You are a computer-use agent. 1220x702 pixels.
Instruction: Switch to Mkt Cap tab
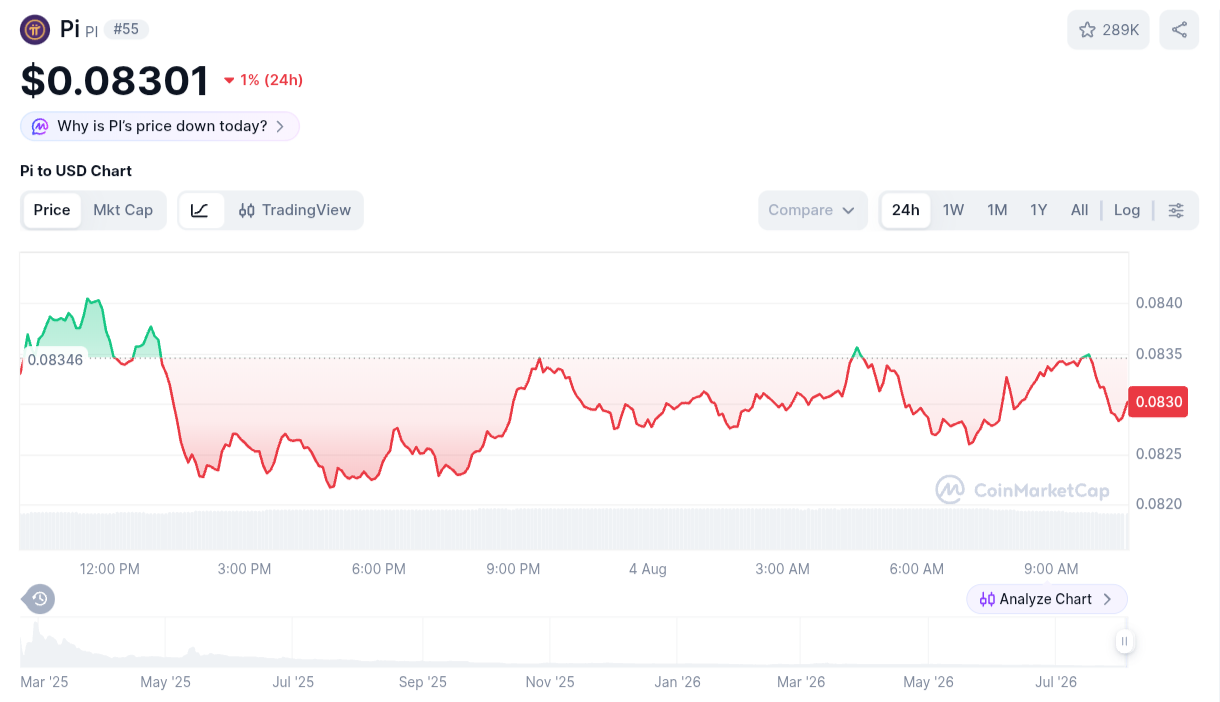click(123, 210)
